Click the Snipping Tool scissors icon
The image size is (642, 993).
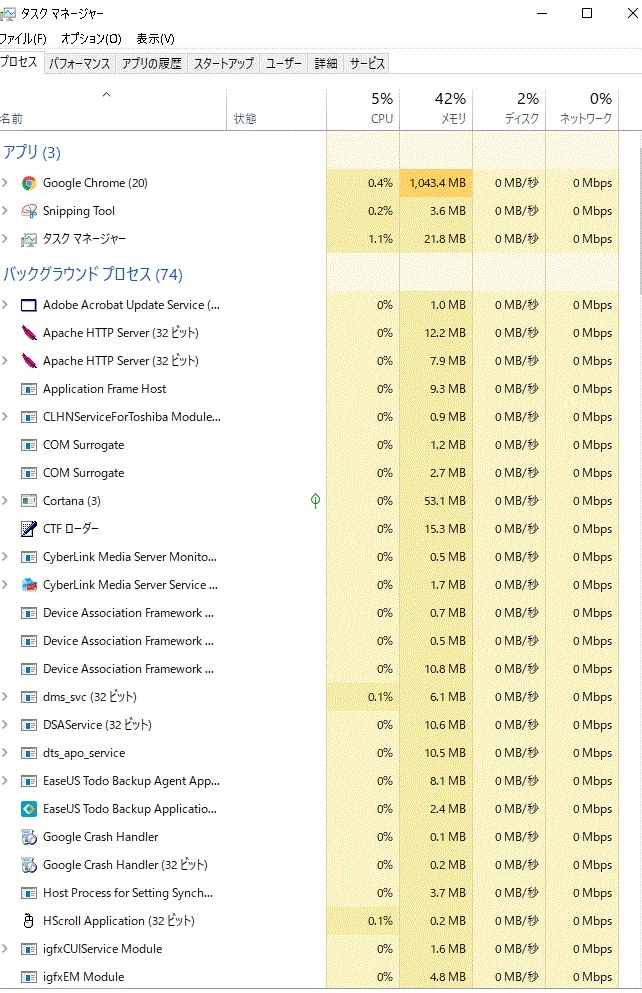click(x=29, y=211)
